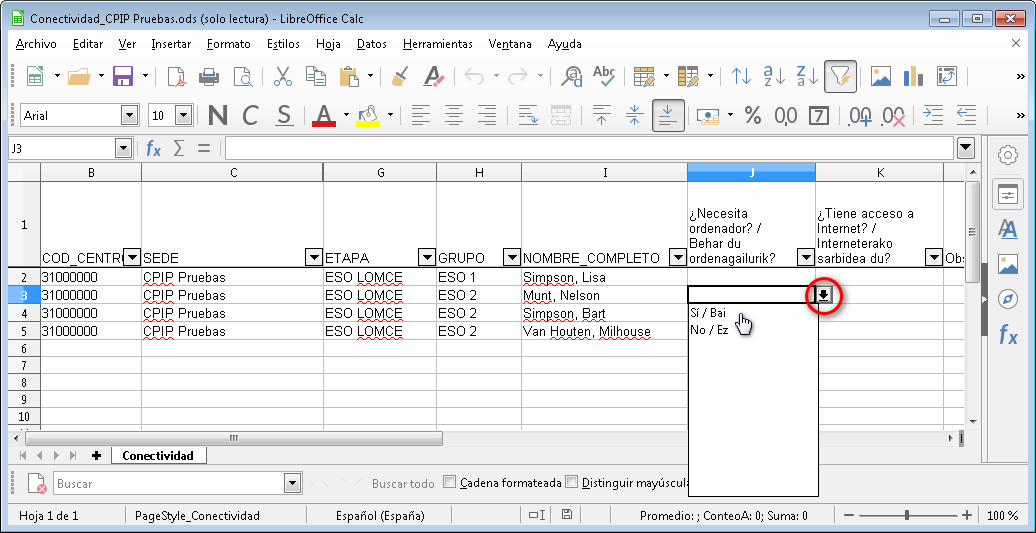Align text right
The image size is (1036, 533).
[487, 116]
